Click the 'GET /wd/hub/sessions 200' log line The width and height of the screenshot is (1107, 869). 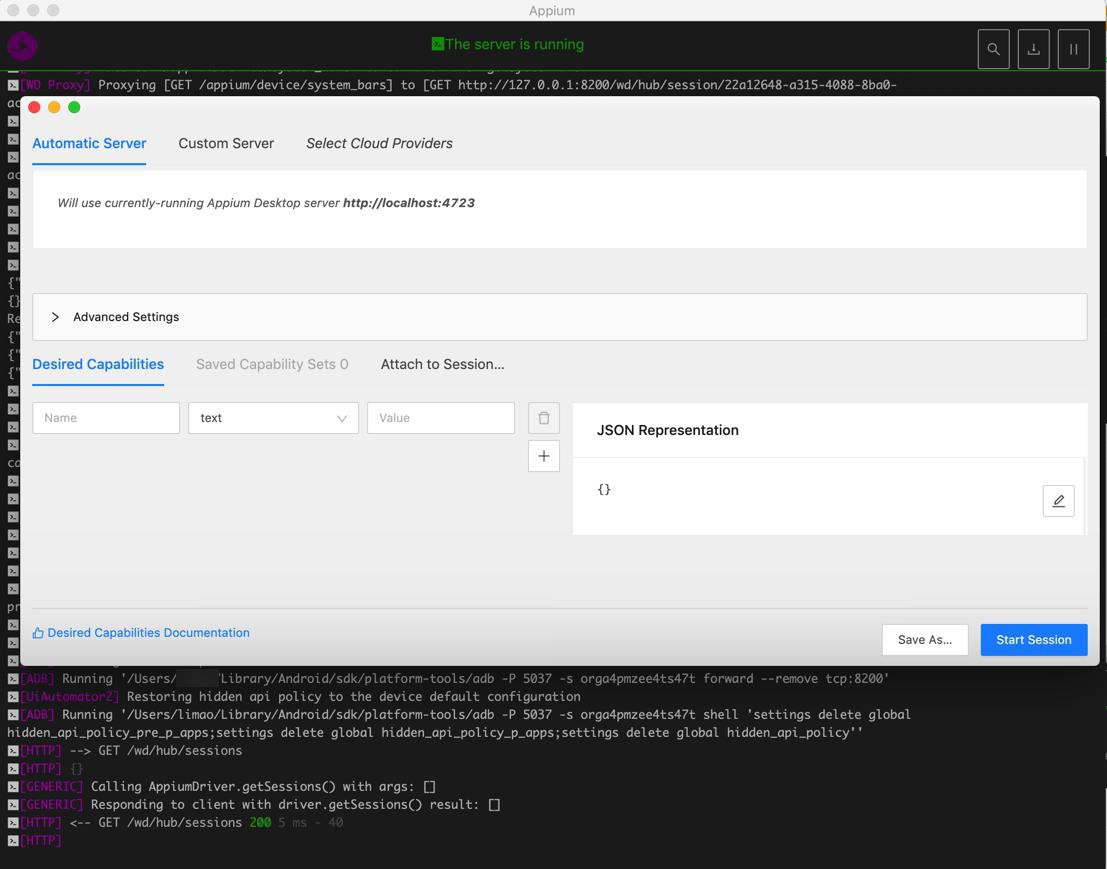pyautogui.click(x=175, y=822)
